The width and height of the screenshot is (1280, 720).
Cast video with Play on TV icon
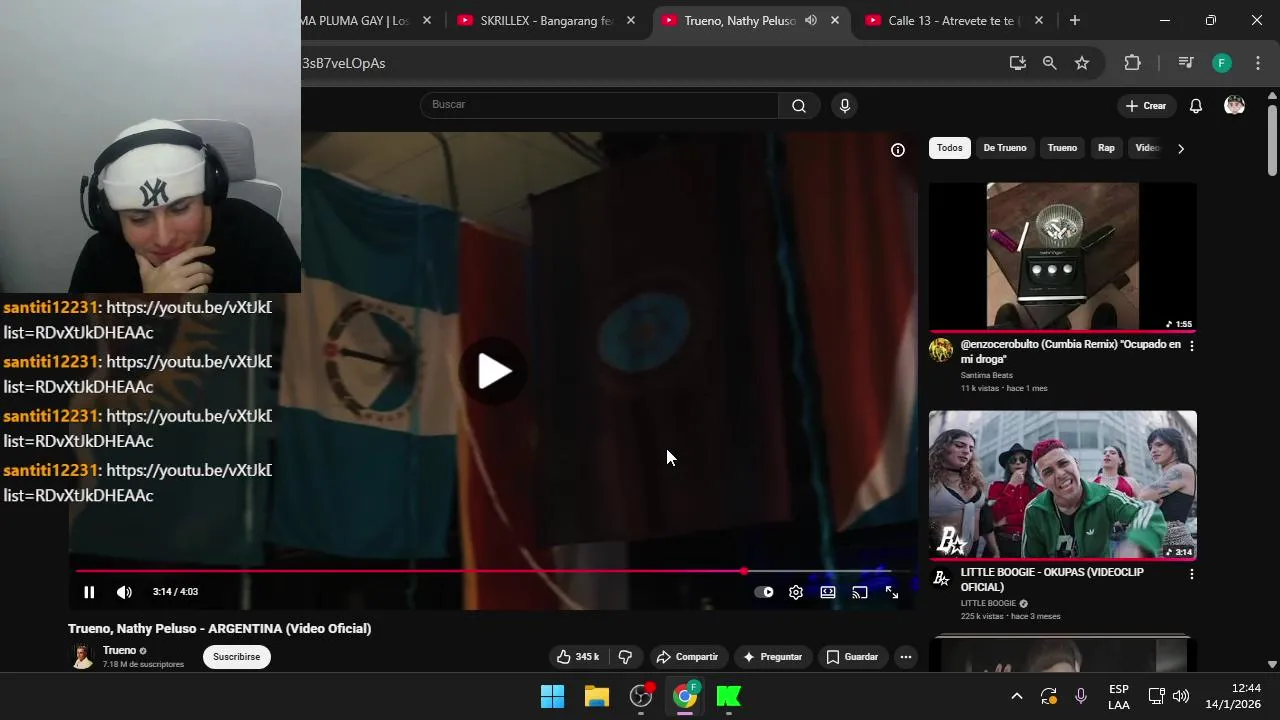tap(860, 592)
